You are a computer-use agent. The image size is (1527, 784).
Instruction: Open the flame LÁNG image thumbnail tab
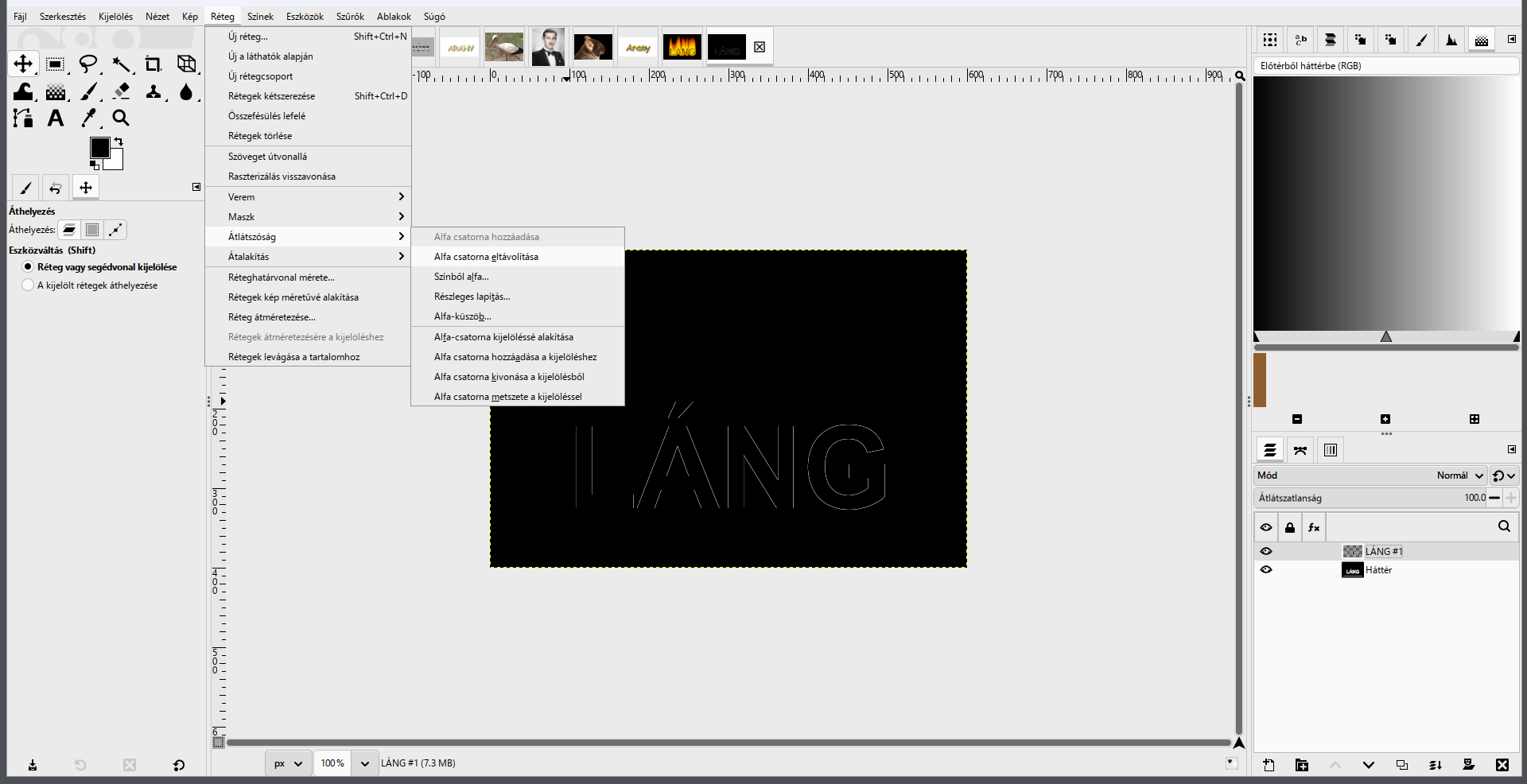pyautogui.click(x=682, y=48)
